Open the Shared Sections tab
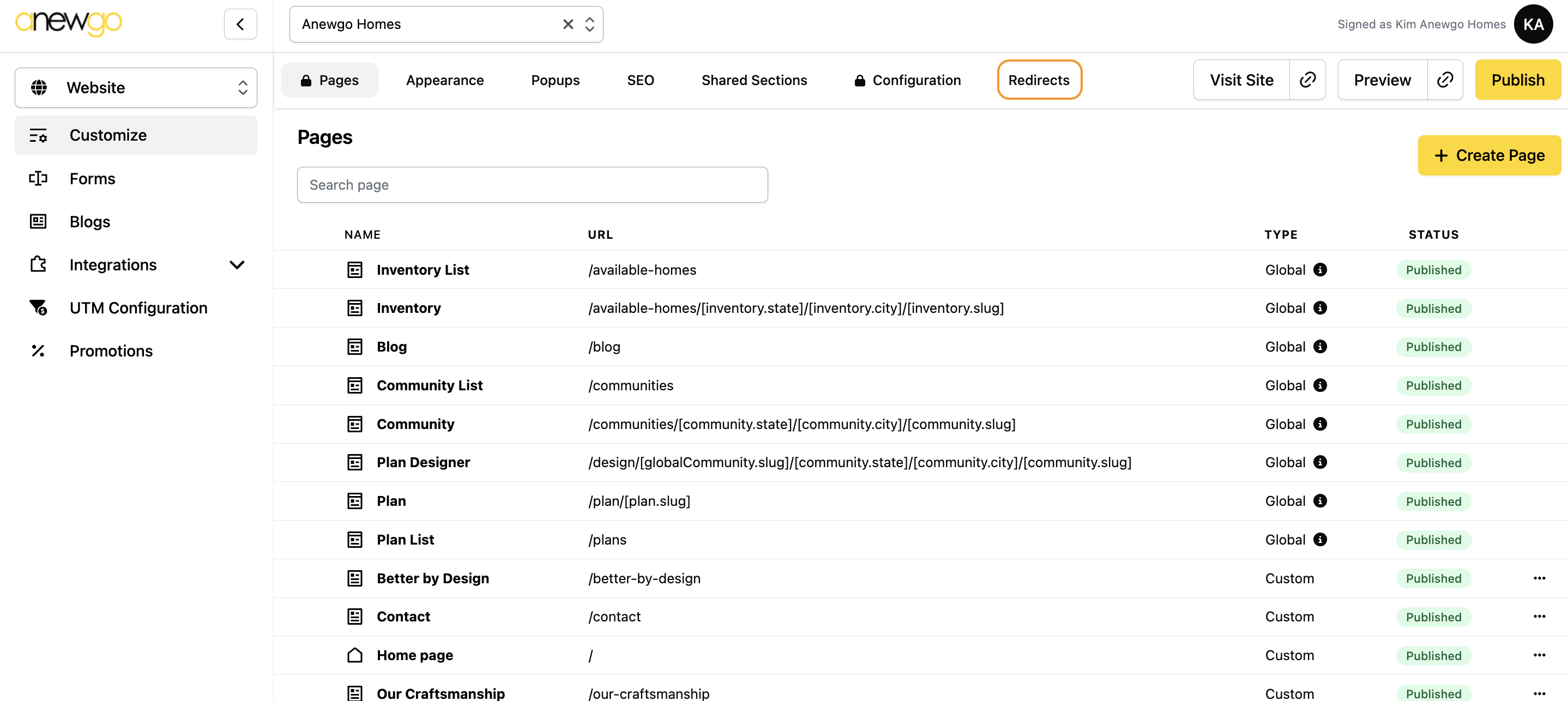The image size is (1568, 701). click(753, 80)
